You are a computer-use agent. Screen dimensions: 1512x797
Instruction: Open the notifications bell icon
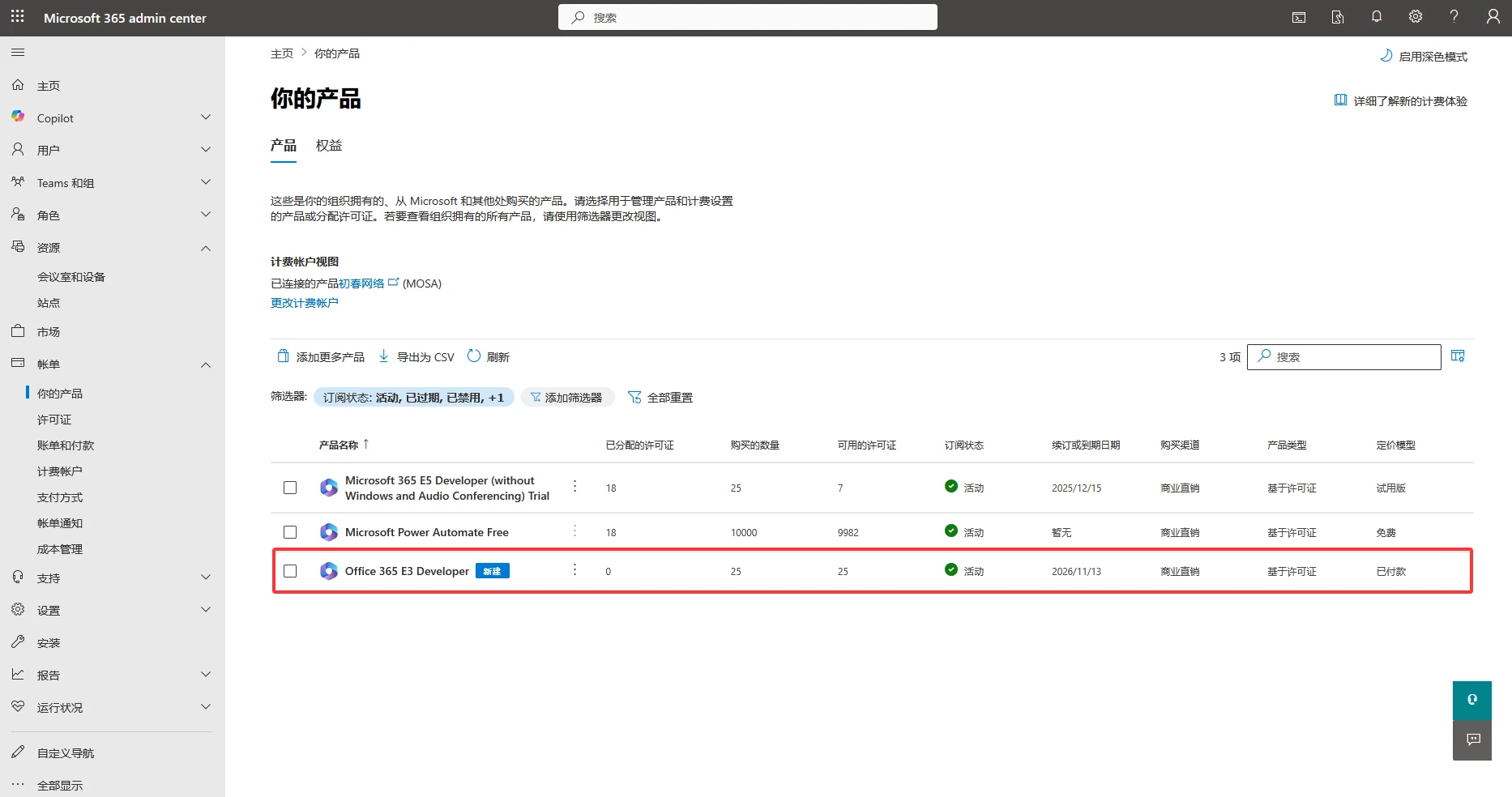tap(1376, 16)
